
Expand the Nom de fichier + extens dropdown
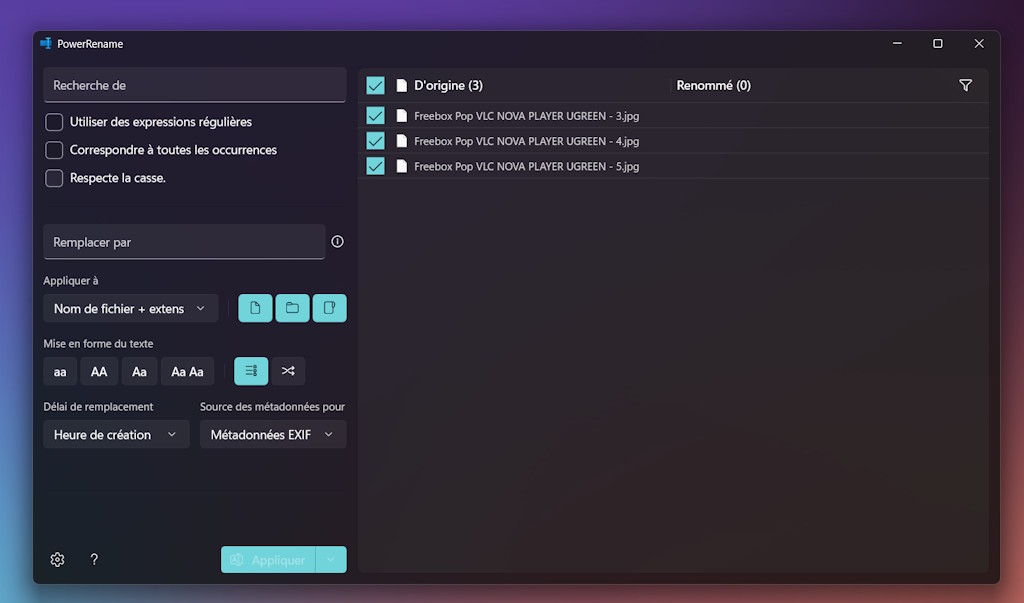coord(130,309)
